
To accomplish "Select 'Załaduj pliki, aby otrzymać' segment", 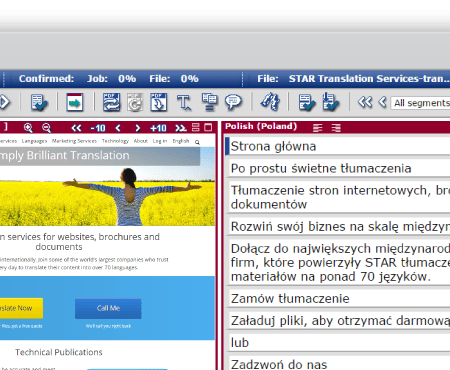I will pyautogui.click(x=339, y=321).
